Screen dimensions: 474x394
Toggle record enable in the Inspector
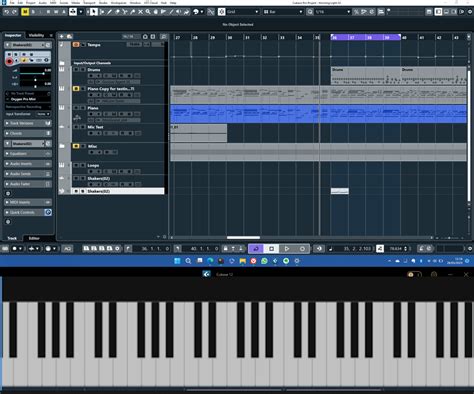point(9,61)
